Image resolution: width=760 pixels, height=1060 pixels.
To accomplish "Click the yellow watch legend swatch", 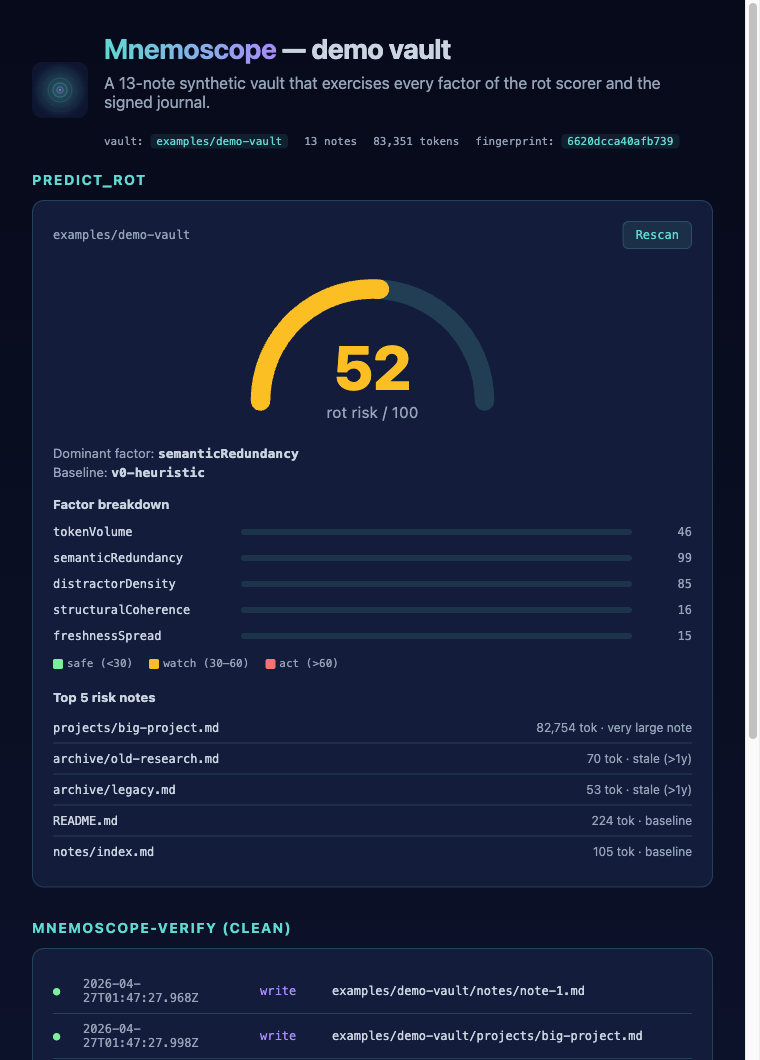I will [x=154, y=664].
